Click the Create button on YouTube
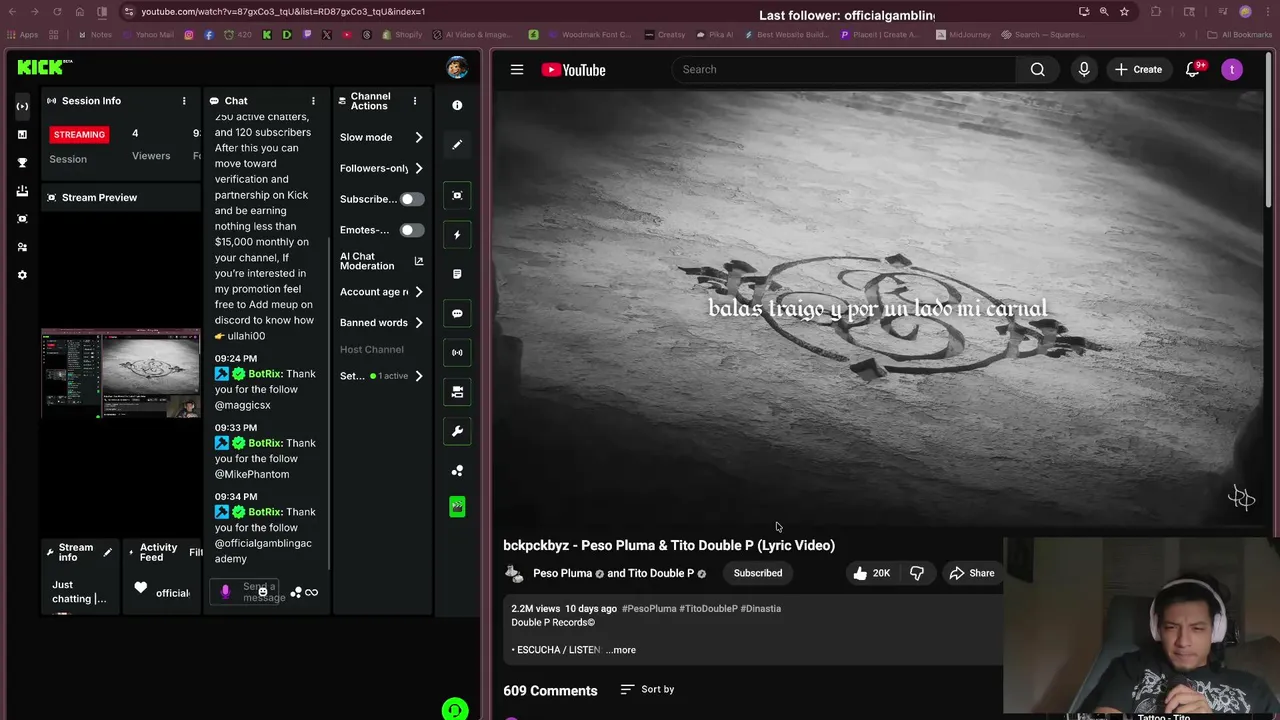The width and height of the screenshot is (1280, 720). point(1138,70)
